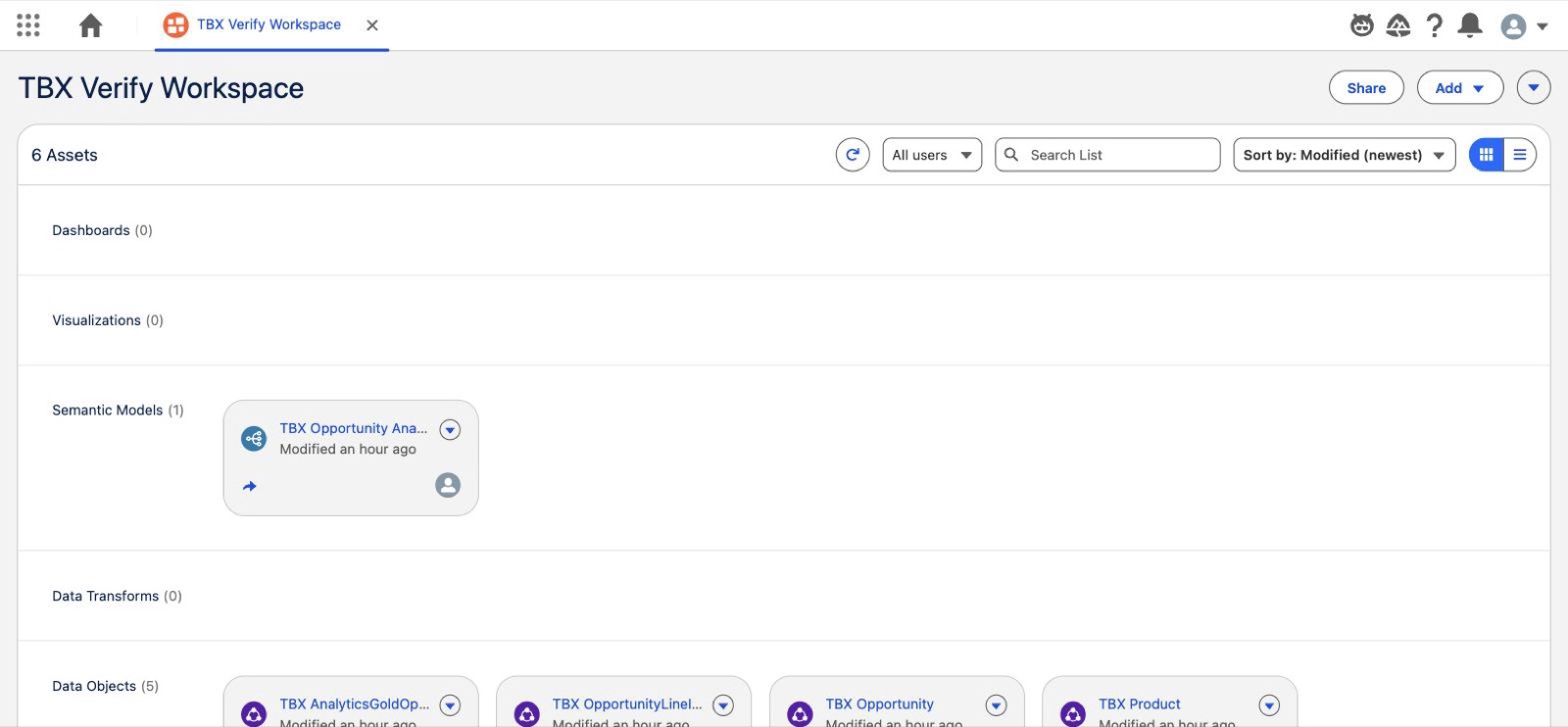This screenshot has width=1568, height=727.
Task: Expand the arrow beside profile avatar
Action: pos(1543,26)
